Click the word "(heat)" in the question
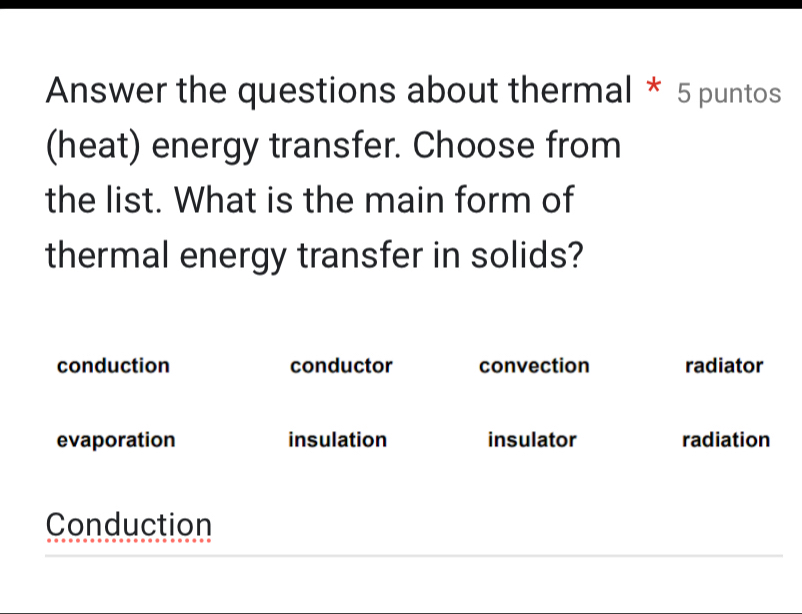 tap(94, 146)
